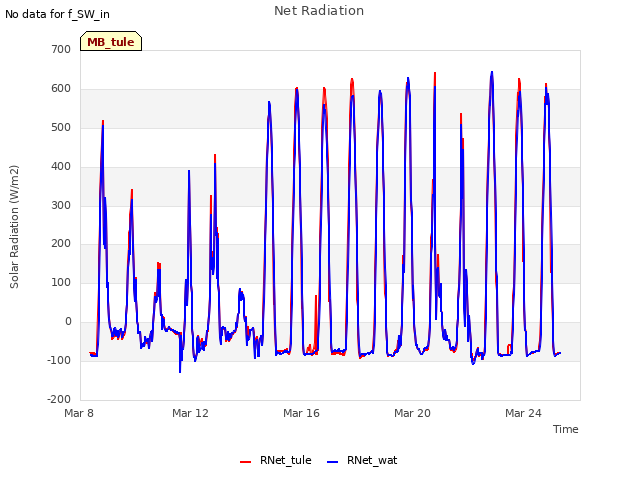Click the Mar 24 x-axis tick label

click(523, 413)
